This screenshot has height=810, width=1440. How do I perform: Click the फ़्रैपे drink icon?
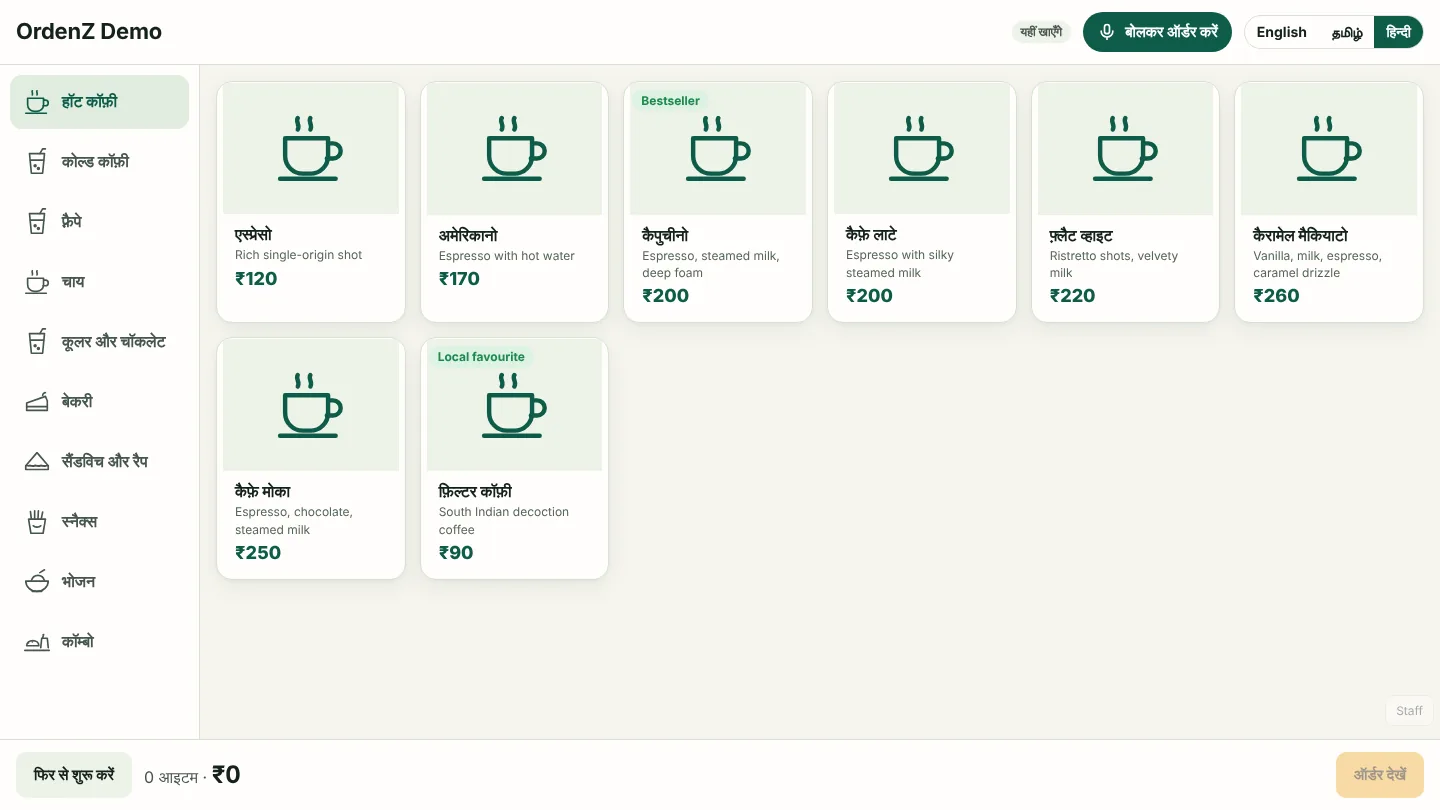37,222
